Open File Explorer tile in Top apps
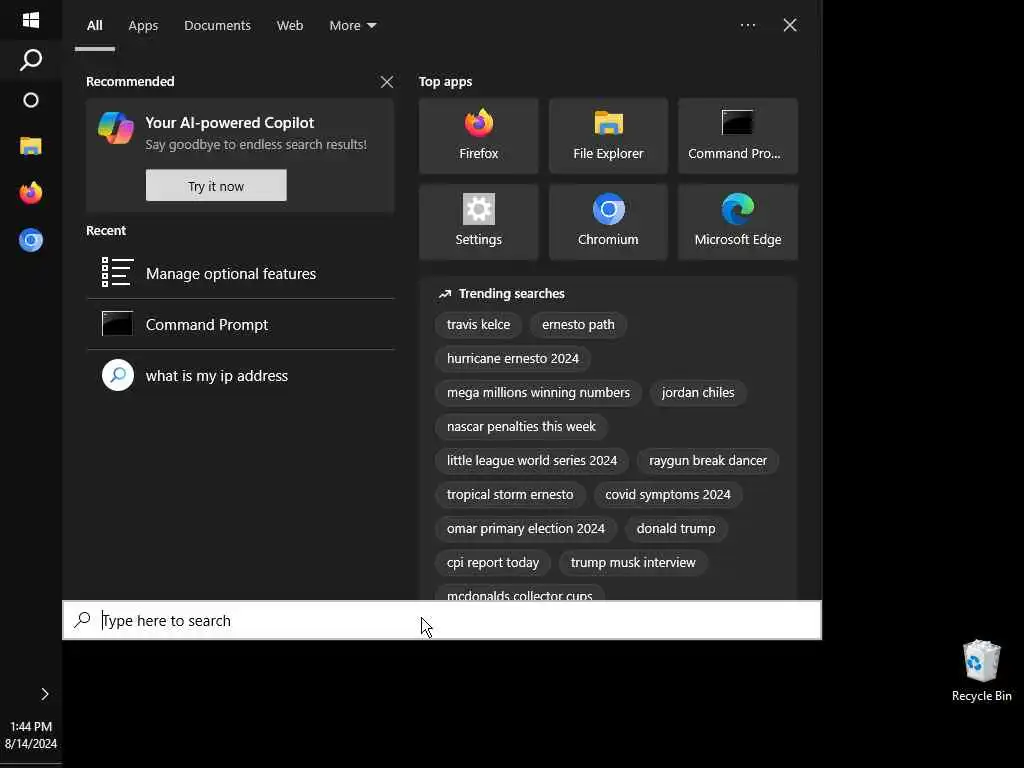The image size is (1024, 768). point(608,136)
